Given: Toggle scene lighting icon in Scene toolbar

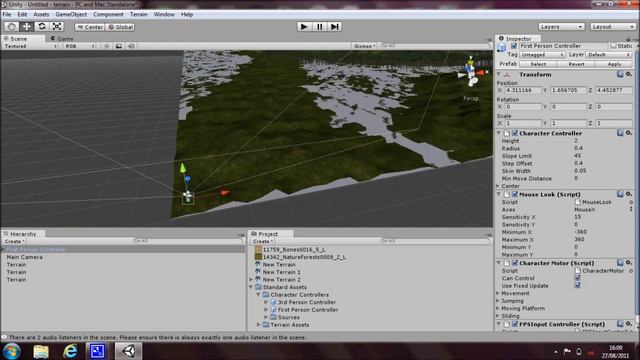Looking at the screenshot, I should click(107, 46).
